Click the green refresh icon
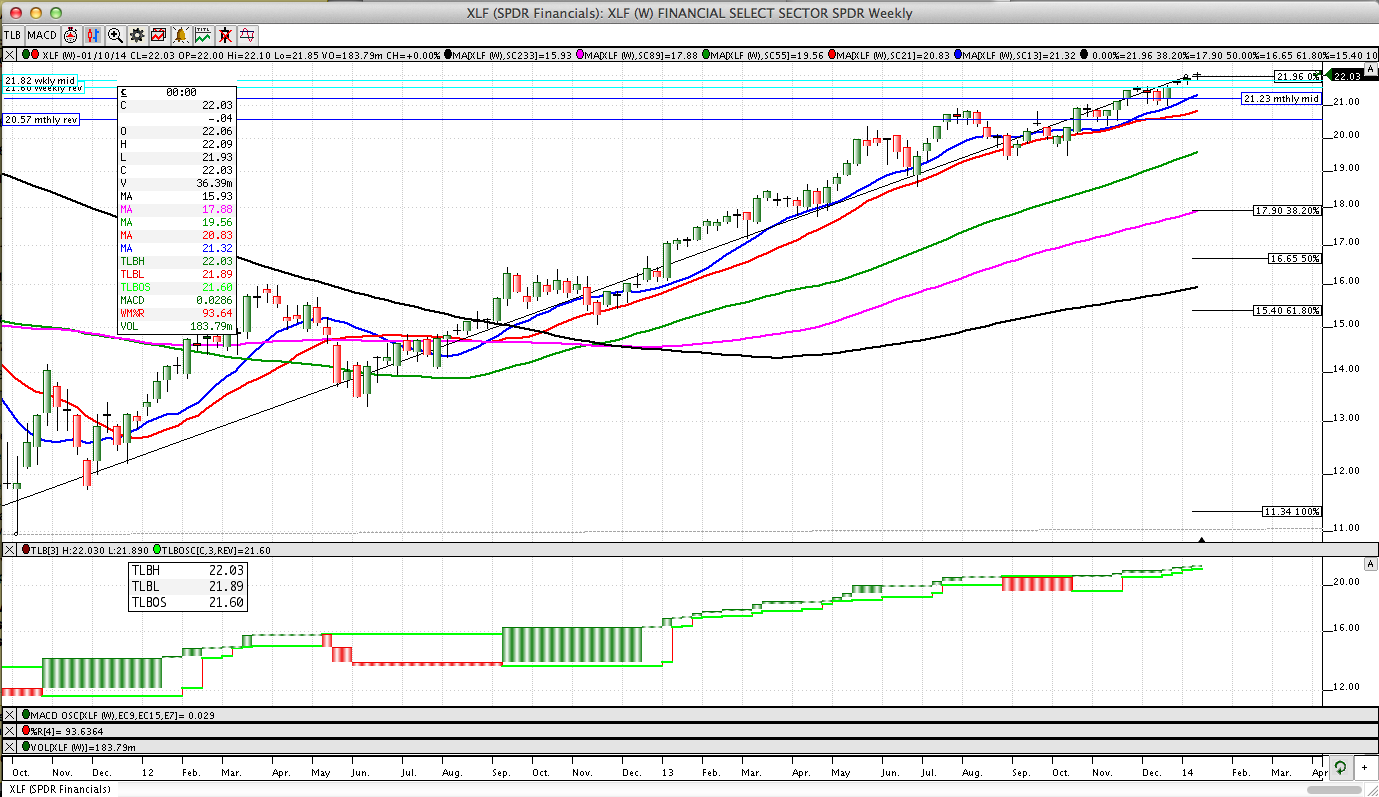The image size is (1379, 797). pos(1340,768)
